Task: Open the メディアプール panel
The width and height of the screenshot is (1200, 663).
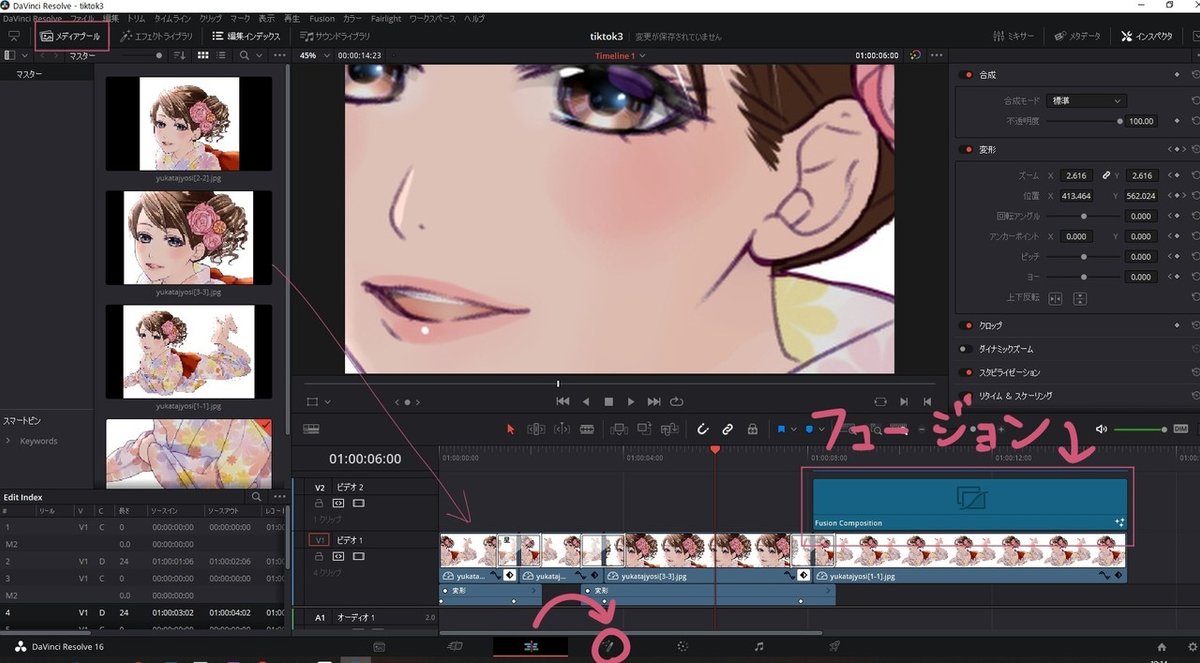Action: click(70, 36)
